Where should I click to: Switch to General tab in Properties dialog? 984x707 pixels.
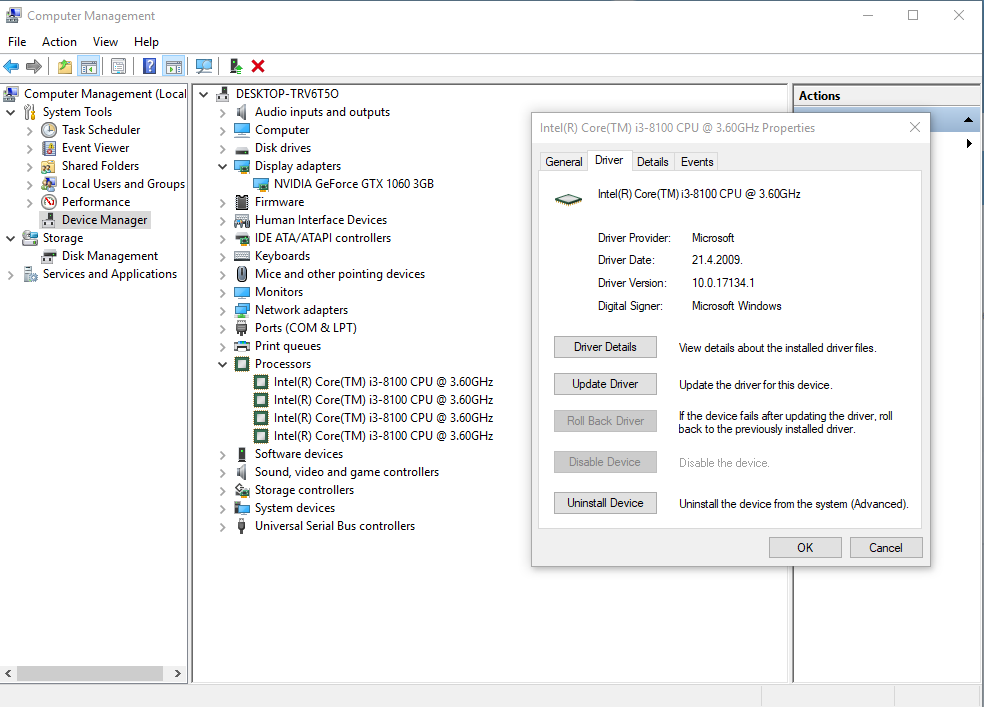click(564, 162)
